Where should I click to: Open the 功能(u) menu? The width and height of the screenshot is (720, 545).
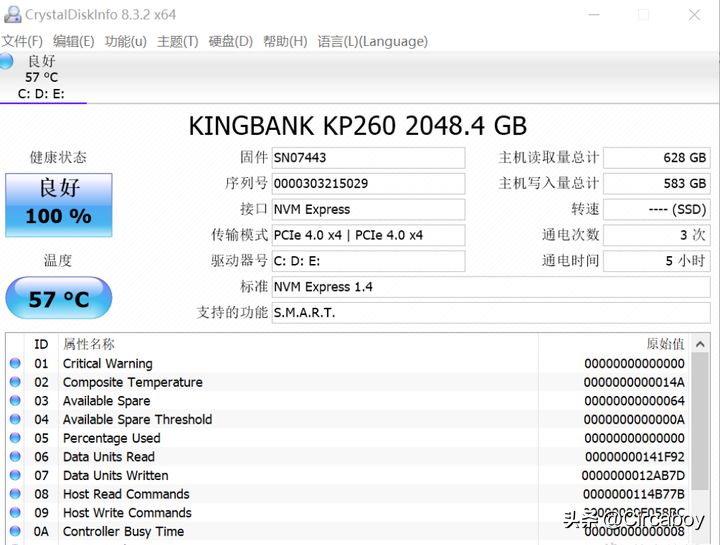pos(126,41)
